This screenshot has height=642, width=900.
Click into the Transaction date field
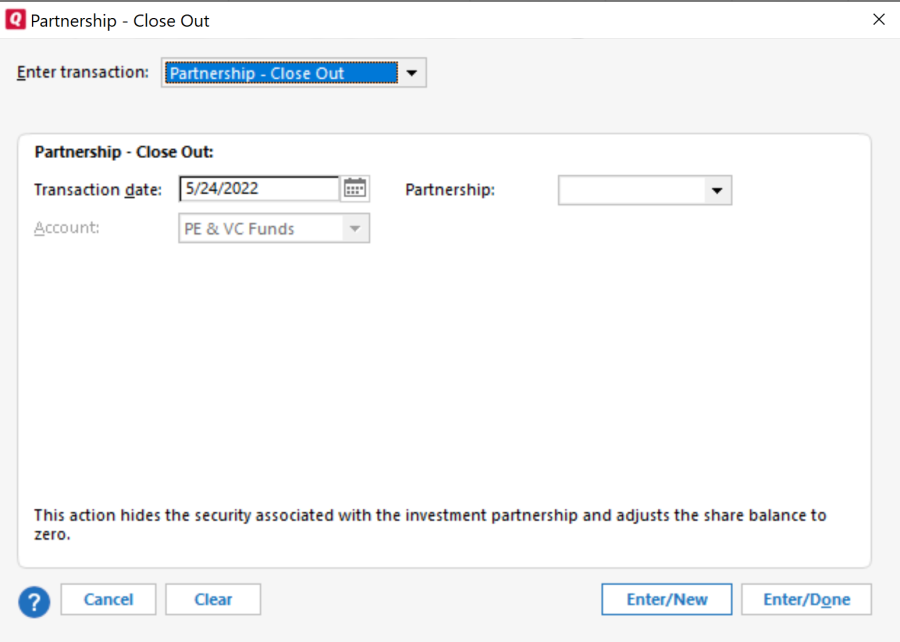click(259, 189)
